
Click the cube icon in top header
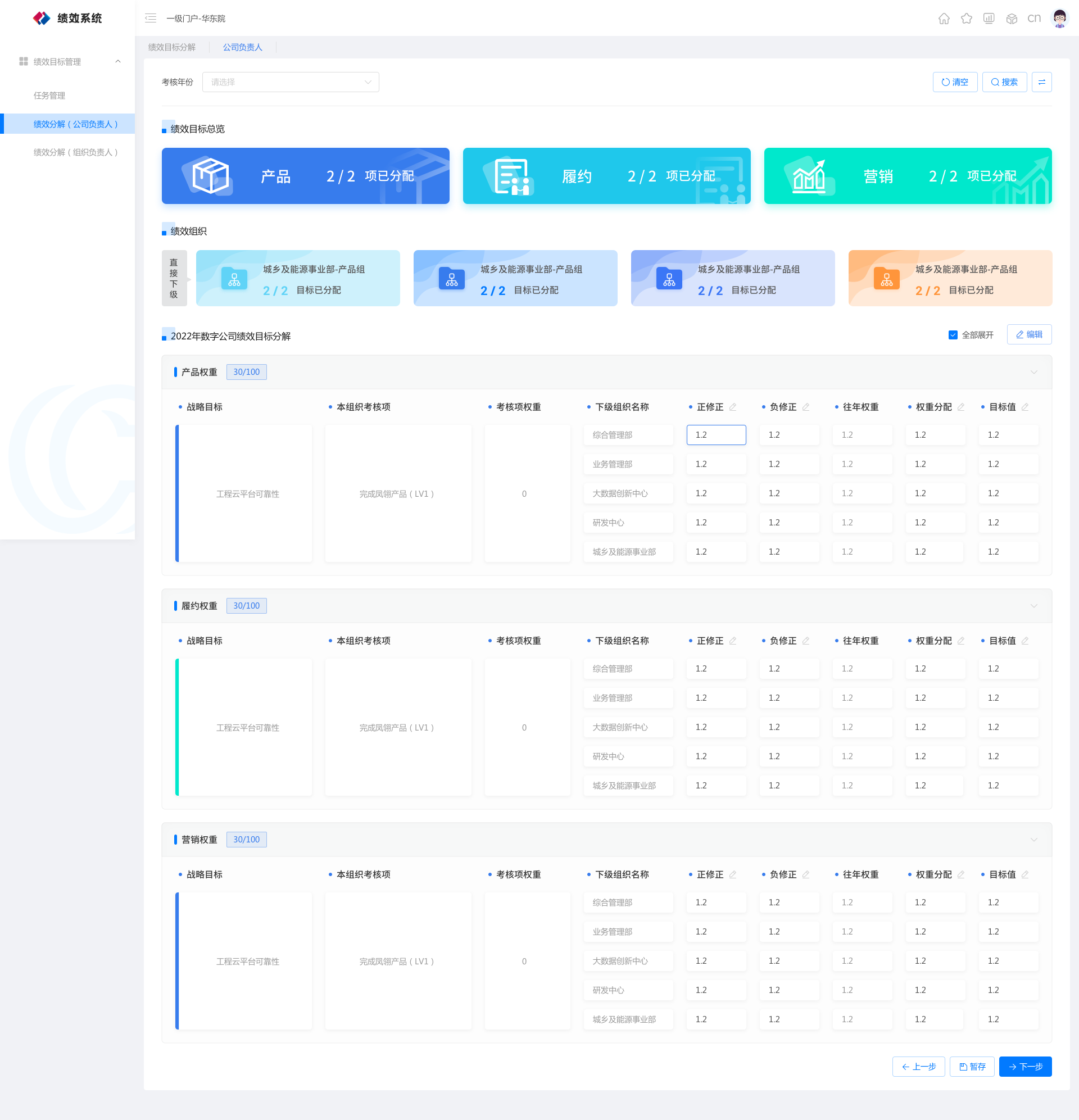pyautogui.click(x=1012, y=19)
